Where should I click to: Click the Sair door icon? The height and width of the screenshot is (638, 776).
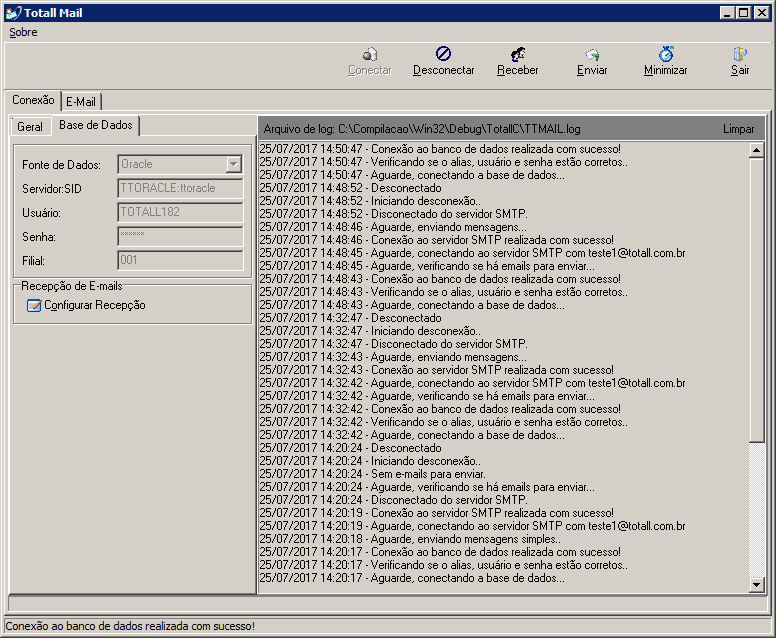coord(739,54)
